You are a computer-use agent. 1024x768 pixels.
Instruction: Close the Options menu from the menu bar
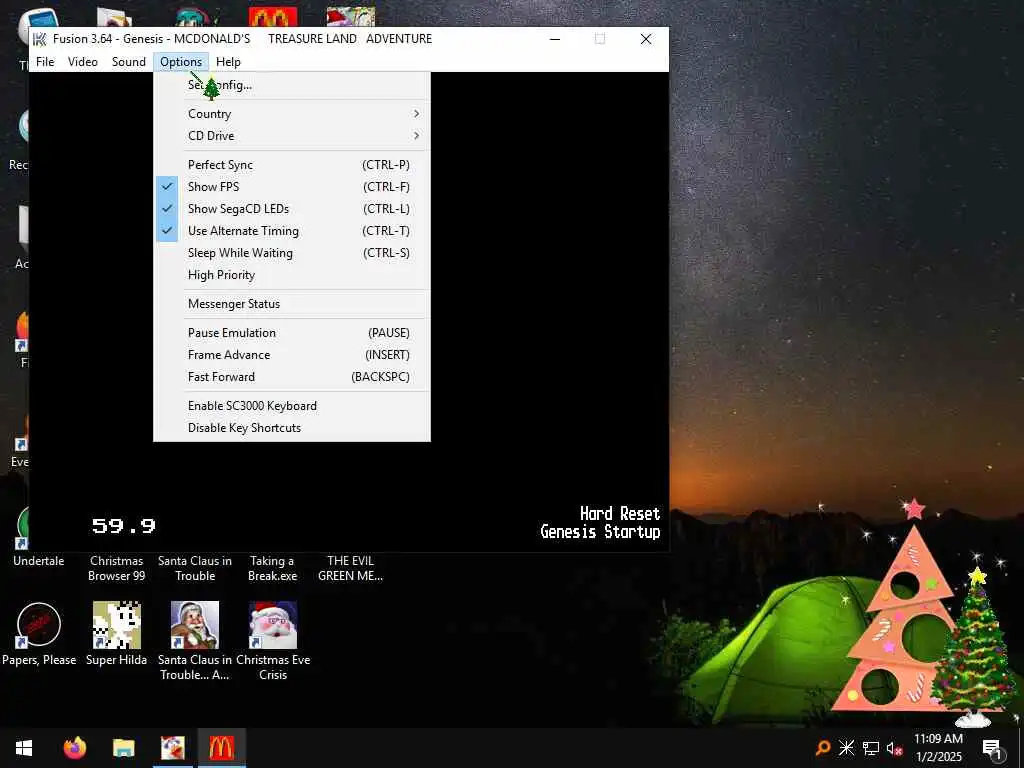pos(181,61)
